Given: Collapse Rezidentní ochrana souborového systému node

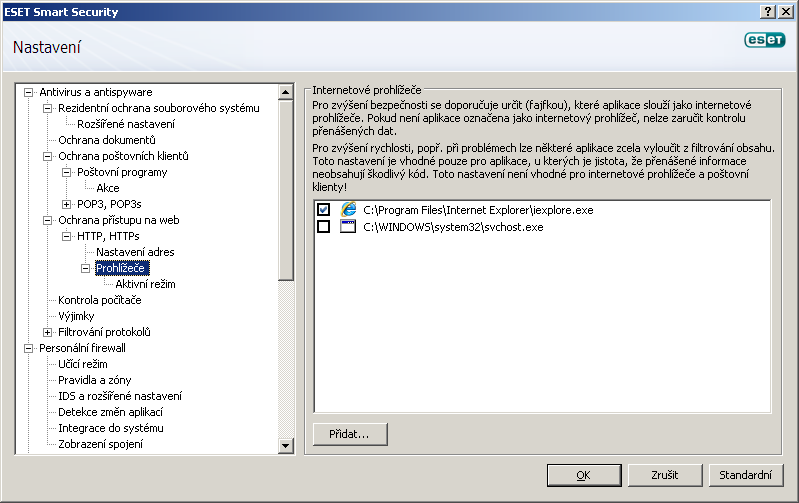Looking at the screenshot, I should click(x=47, y=108).
